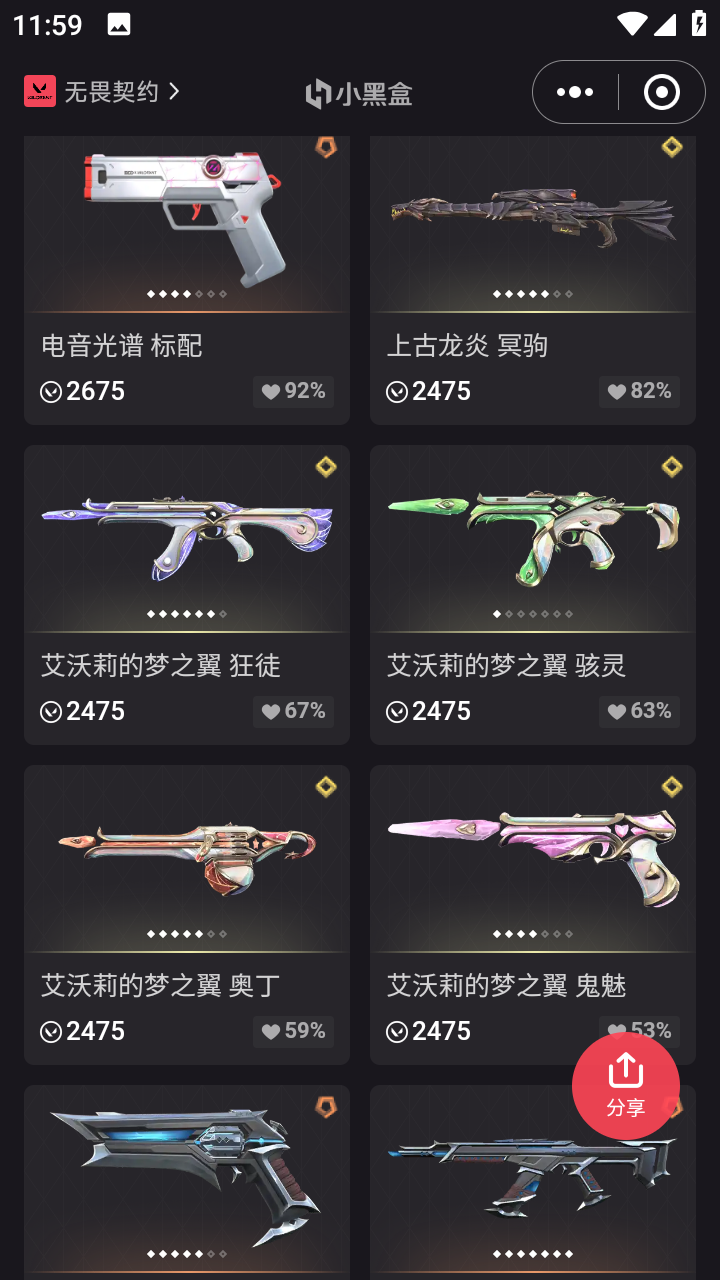Tap heart 59% on 艾沃莉的梦之翼 奥丁

(294, 1031)
